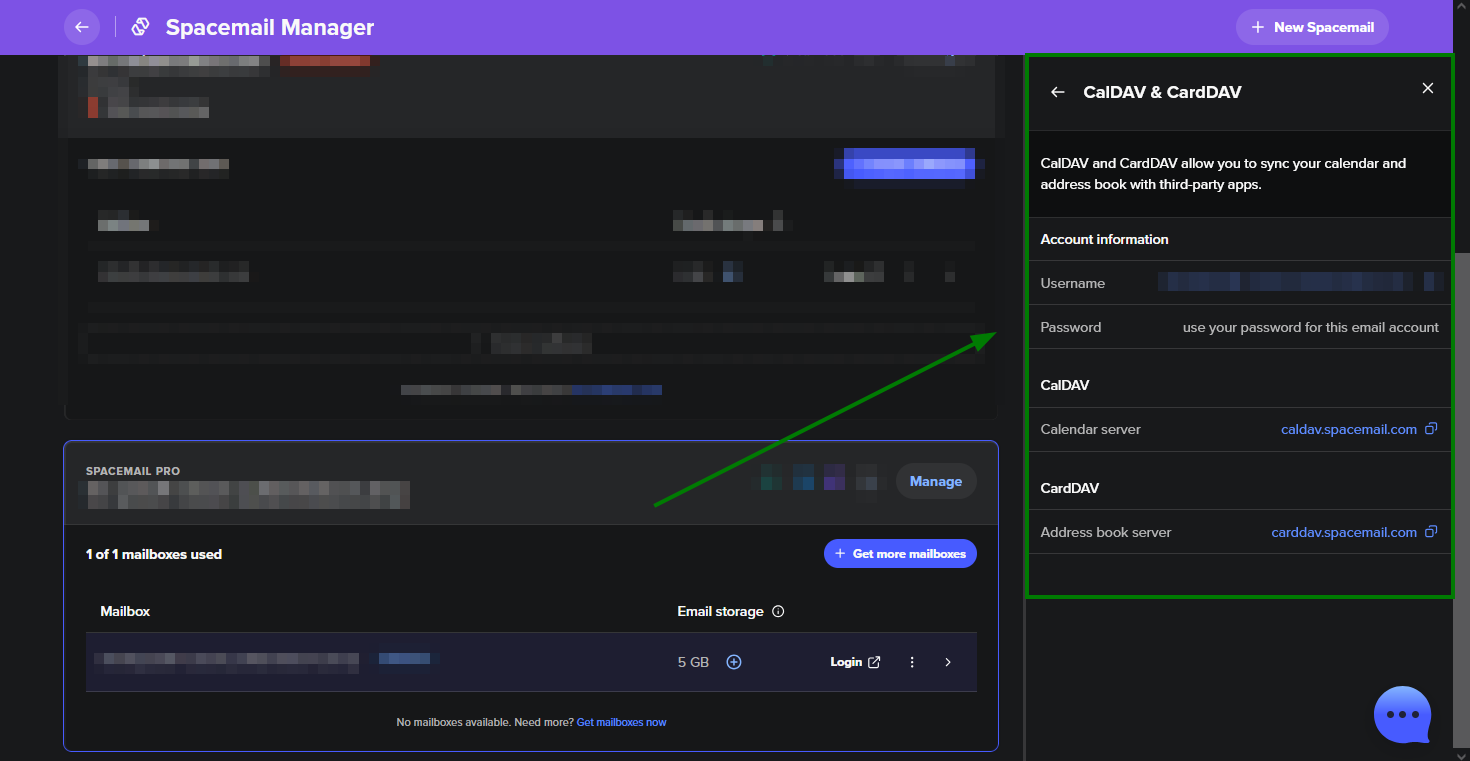Close the CalDAV & CardDAV panel
This screenshot has width=1470, height=761.
tap(1427, 88)
